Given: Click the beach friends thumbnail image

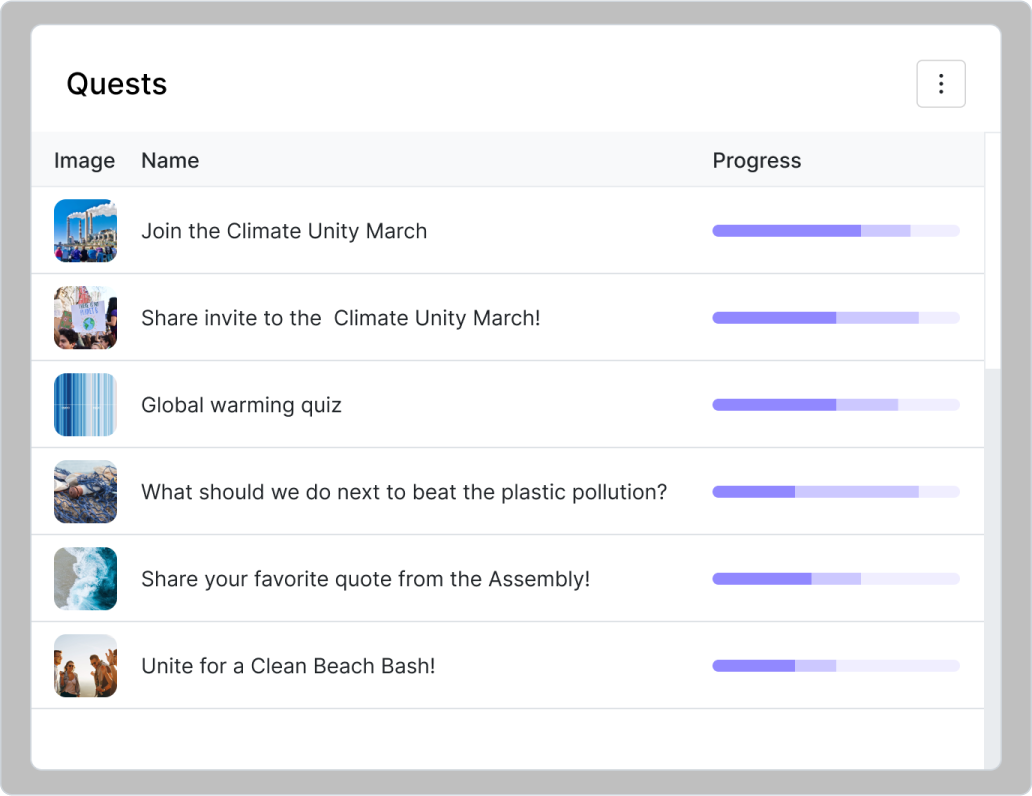Looking at the screenshot, I should coord(85,666).
